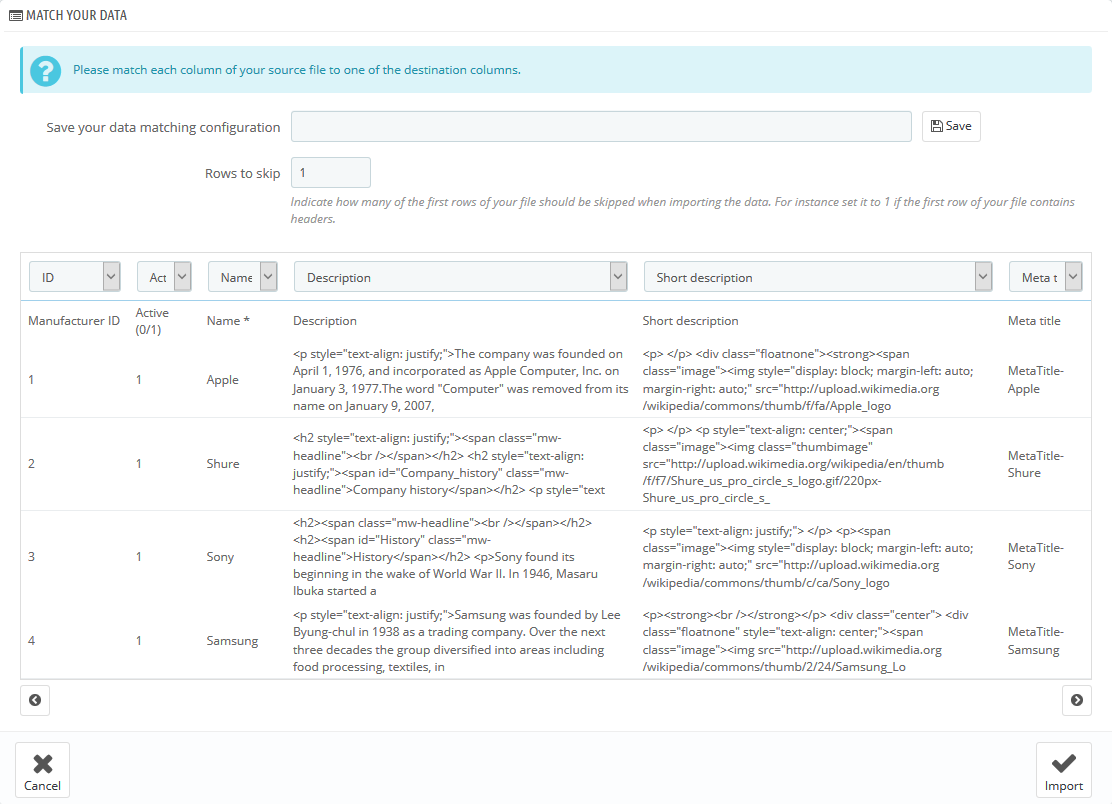Open the Name column dropdown
The image size is (1112, 804).
pyautogui.click(x=243, y=277)
